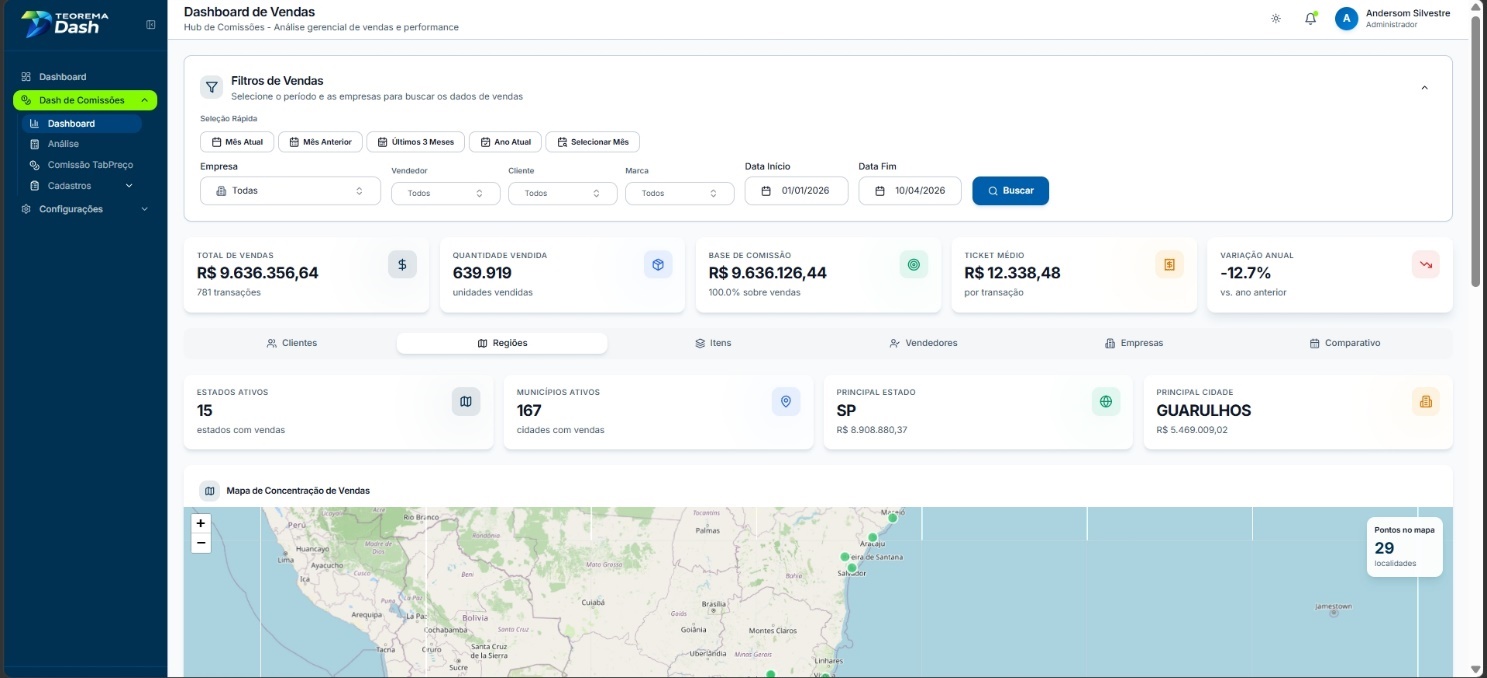Open the Cliente dropdown

pos(563,193)
